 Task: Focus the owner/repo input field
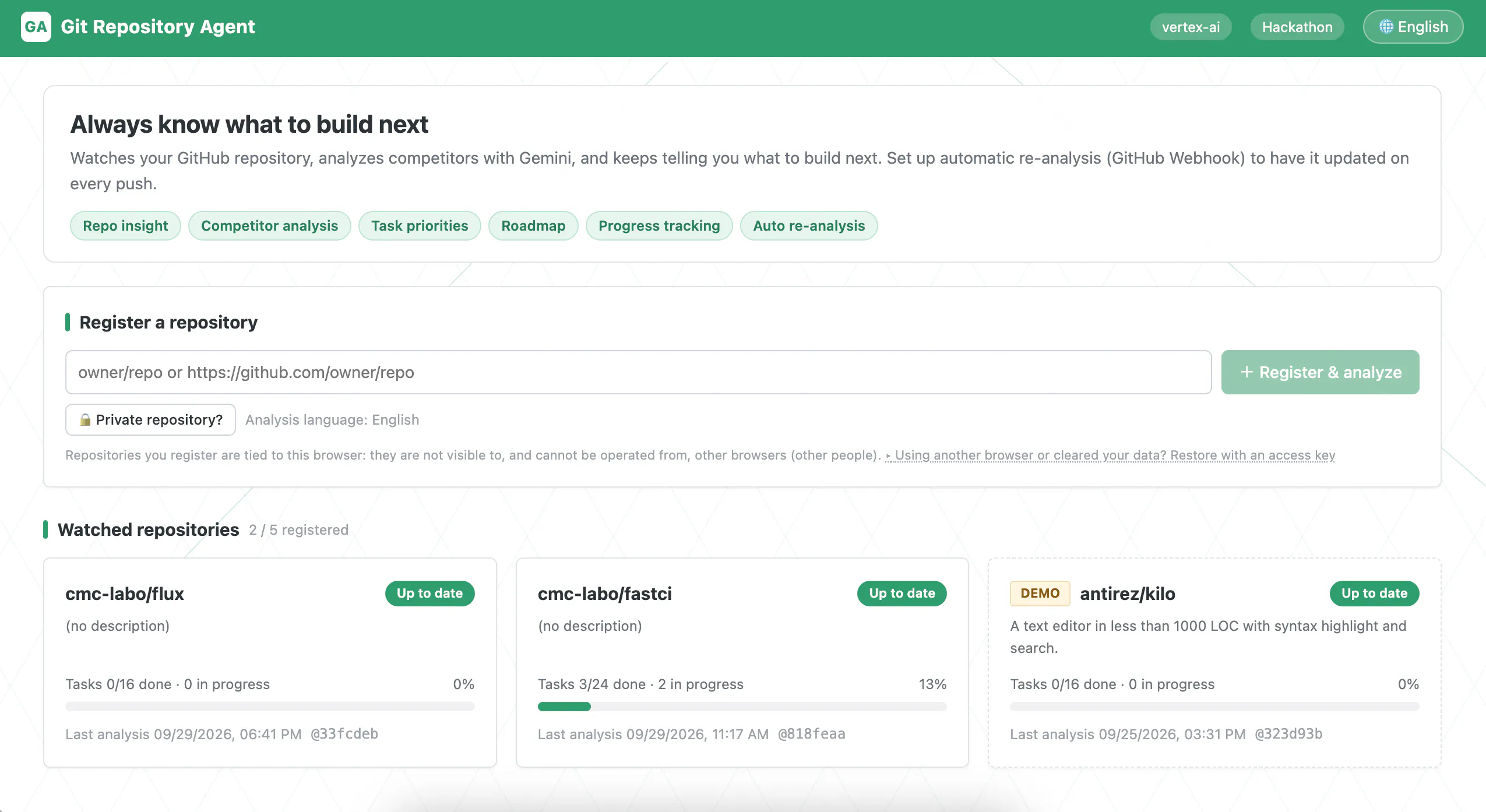coord(638,372)
